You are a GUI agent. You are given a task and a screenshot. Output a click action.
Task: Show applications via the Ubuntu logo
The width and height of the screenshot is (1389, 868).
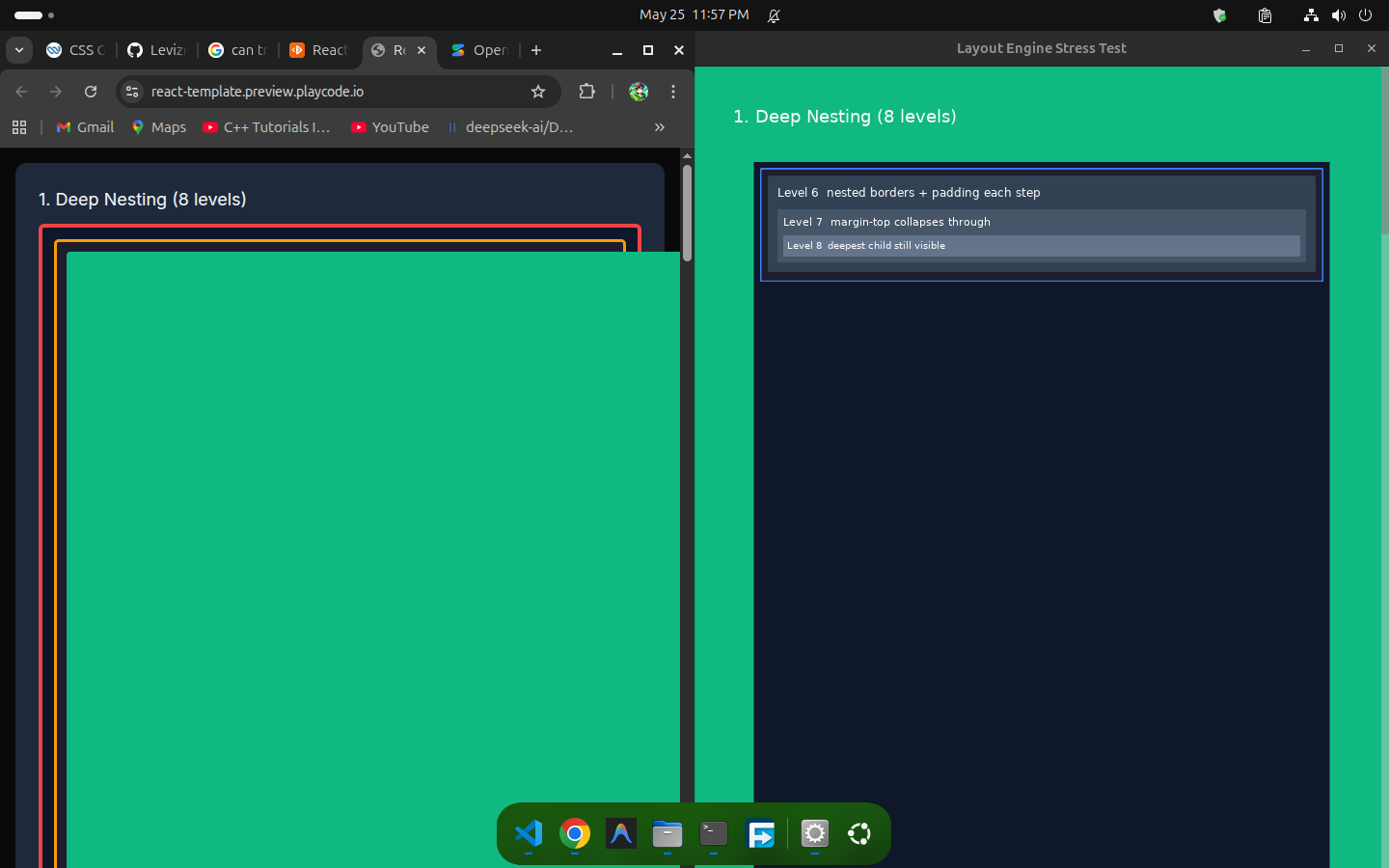[x=859, y=833]
